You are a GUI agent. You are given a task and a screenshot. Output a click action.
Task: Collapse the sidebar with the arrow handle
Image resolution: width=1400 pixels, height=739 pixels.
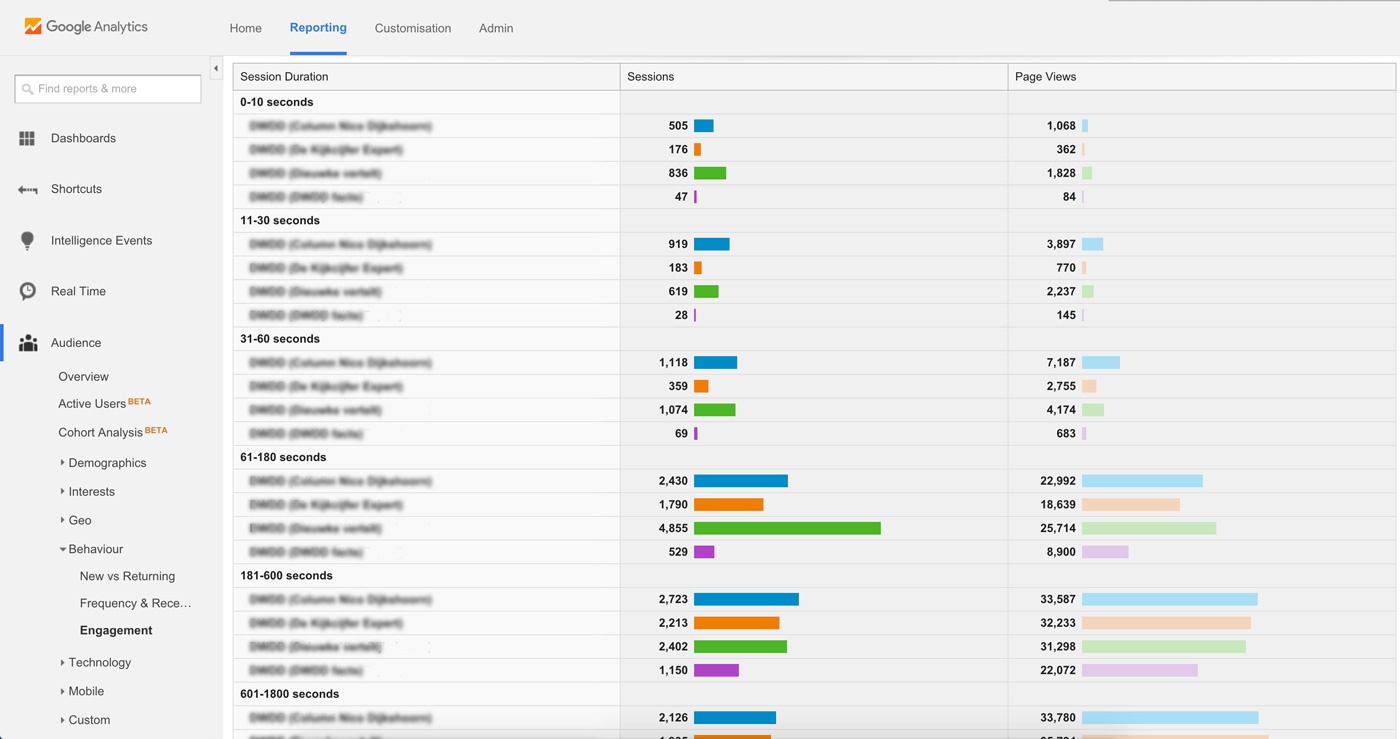(x=216, y=68)
